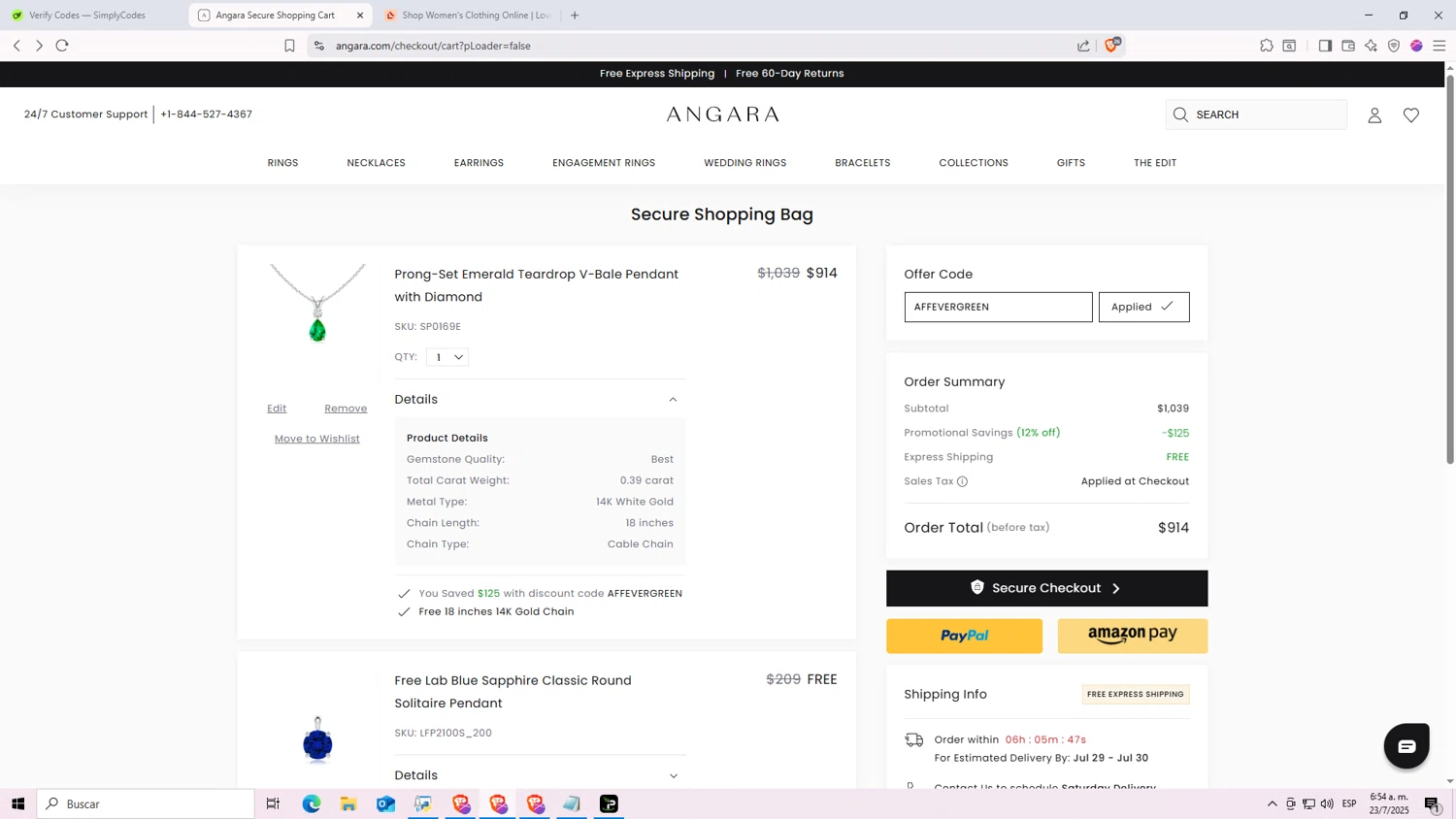Click the Secure Checkout button

click(x=1046, y=588)
